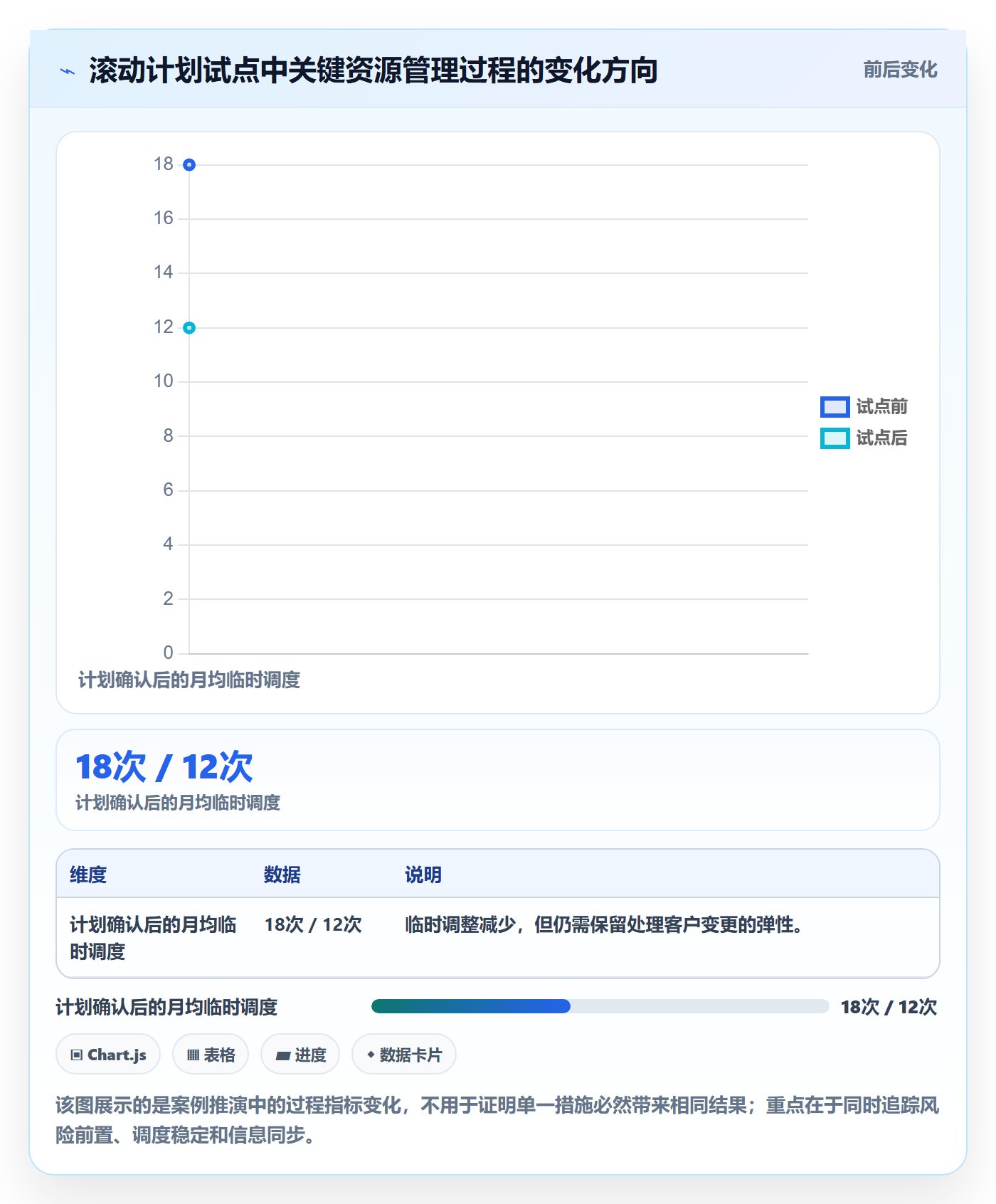Click the large 18次 / 12次 card value
996x1204 pixels.
pos(164,767)
